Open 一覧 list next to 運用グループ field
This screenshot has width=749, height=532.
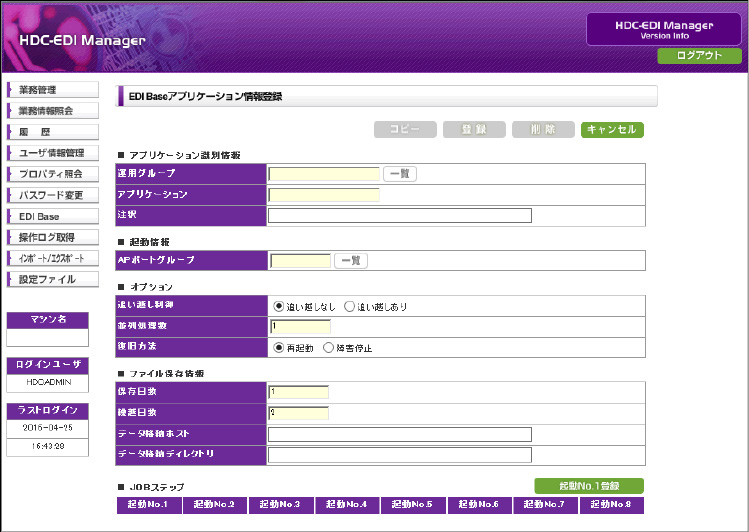[x=400, y=174]
